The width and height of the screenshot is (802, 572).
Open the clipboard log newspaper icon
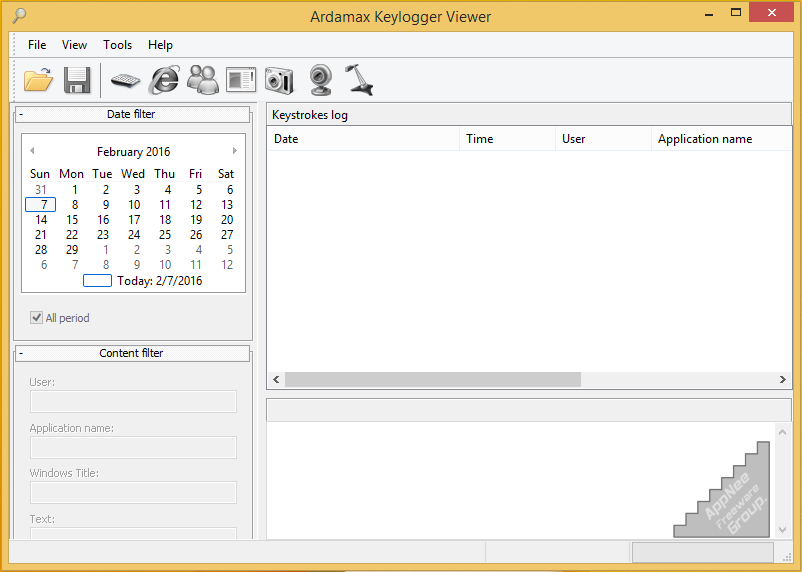(x=241, y=80)
